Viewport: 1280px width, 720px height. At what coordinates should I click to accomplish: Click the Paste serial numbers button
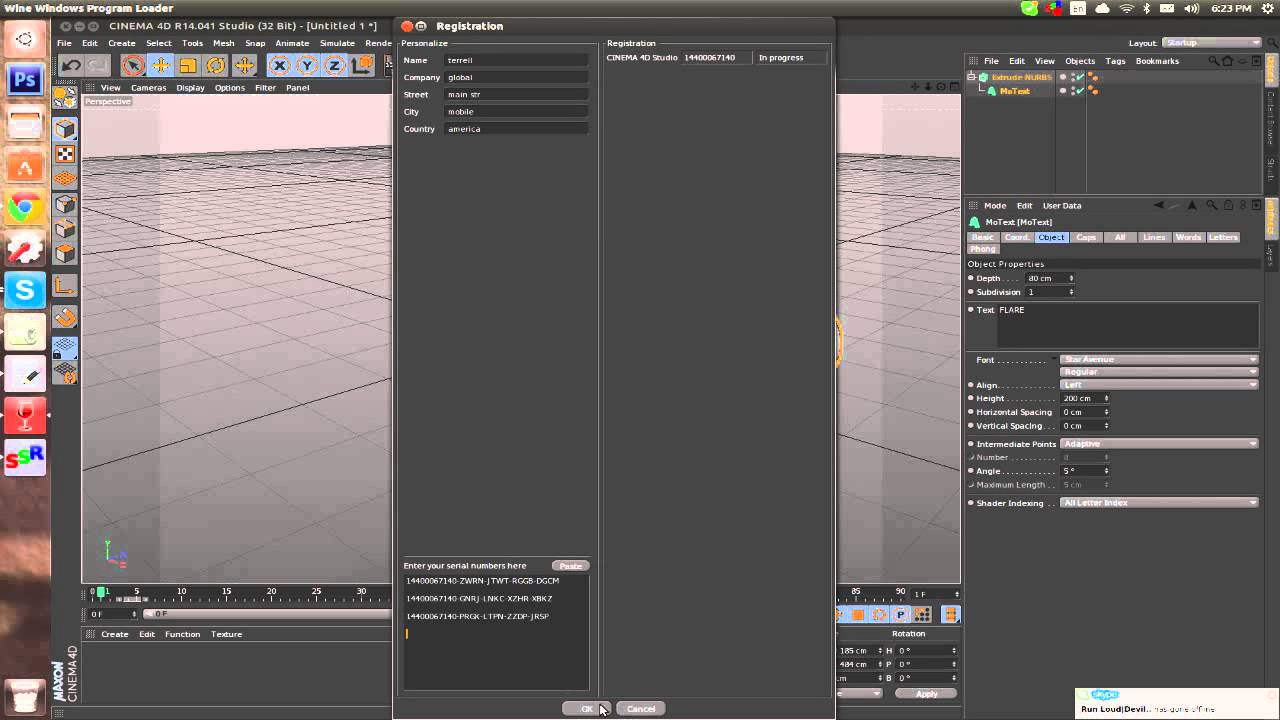pyautogui.click(x=570, y=566)
